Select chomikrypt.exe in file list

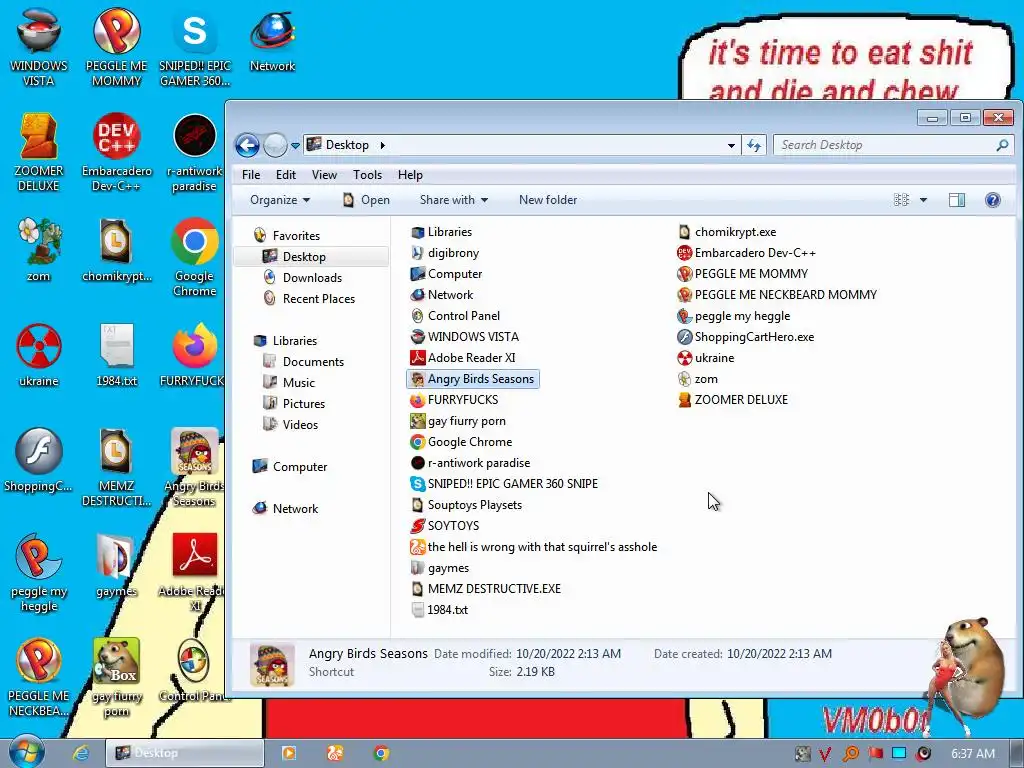click(x=727, y=232)
